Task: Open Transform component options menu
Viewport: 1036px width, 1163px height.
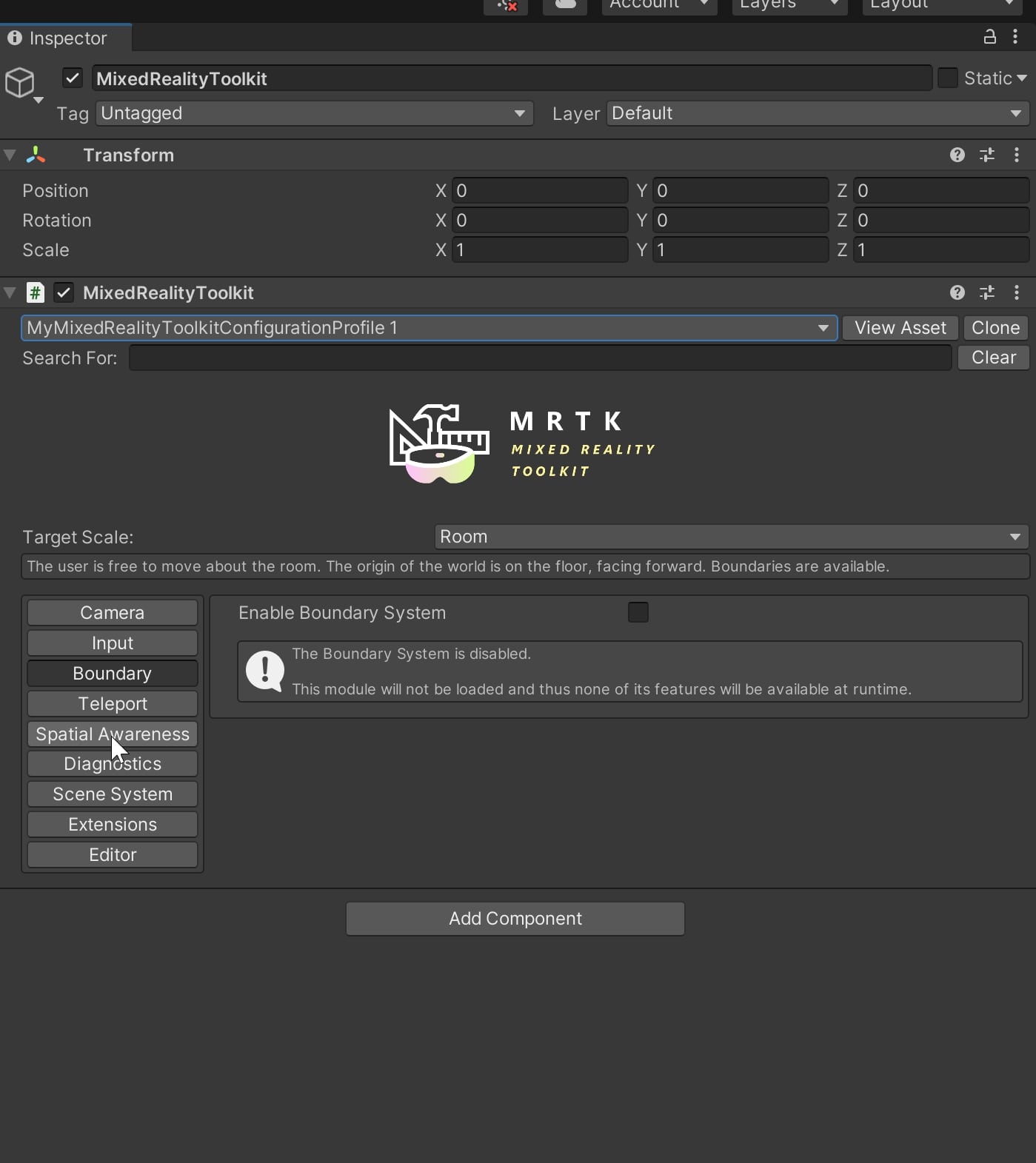Action: pyautogui.click(x=1017, y=155)
